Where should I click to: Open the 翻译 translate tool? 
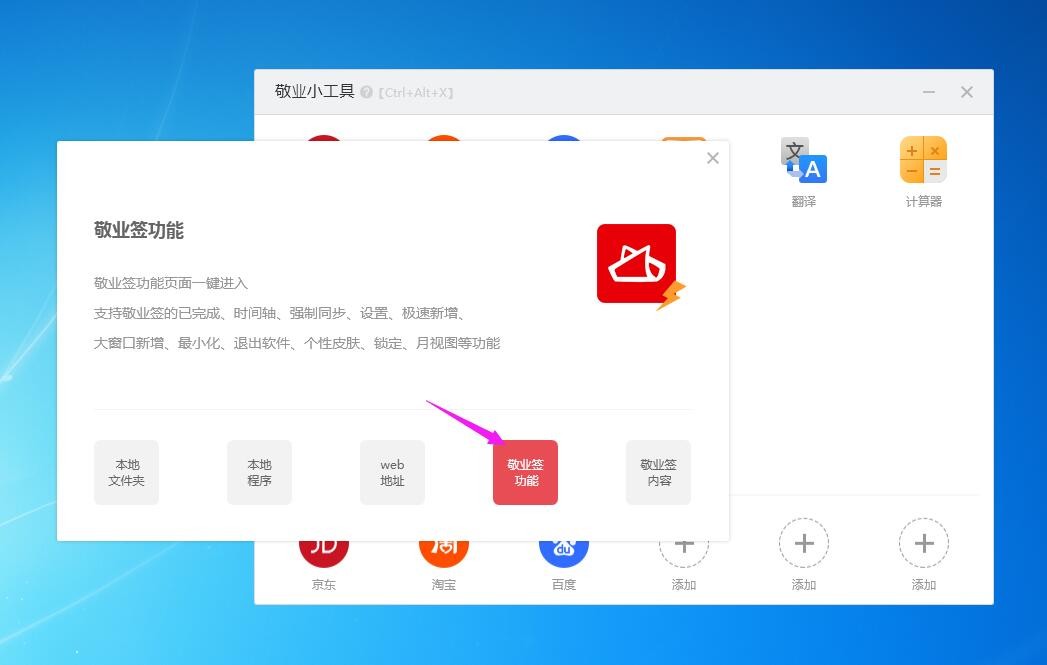pos(804,160)
